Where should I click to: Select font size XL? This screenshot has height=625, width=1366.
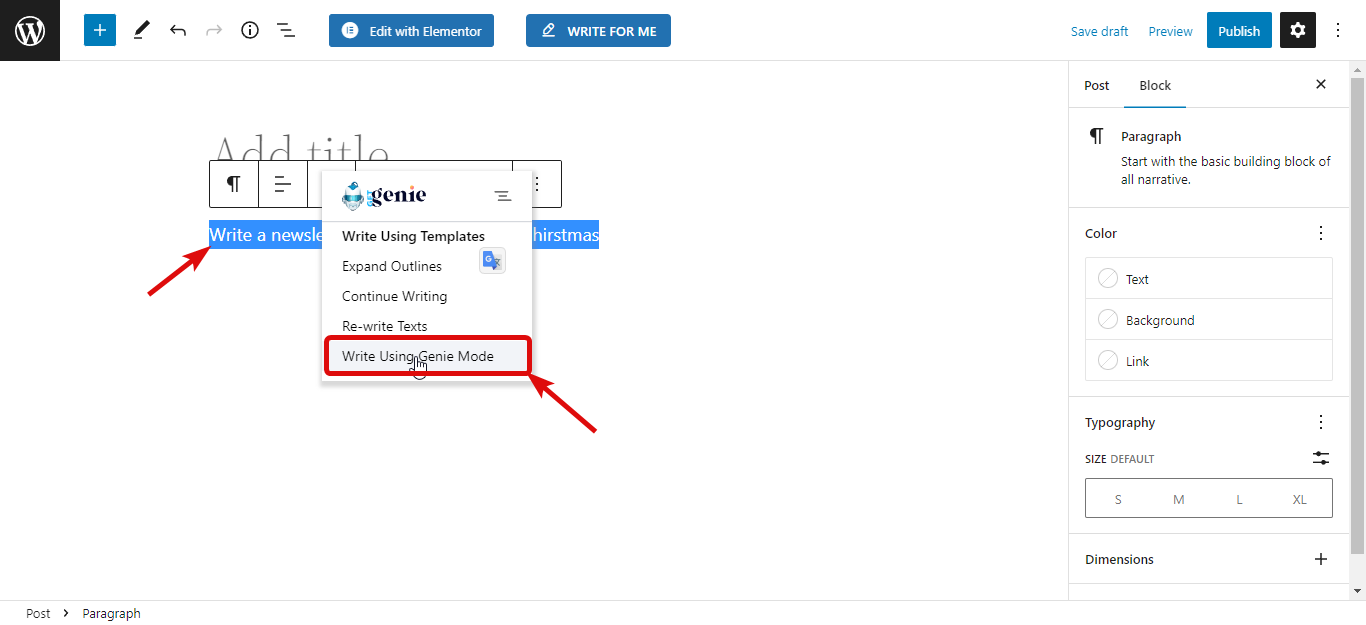1300,499
